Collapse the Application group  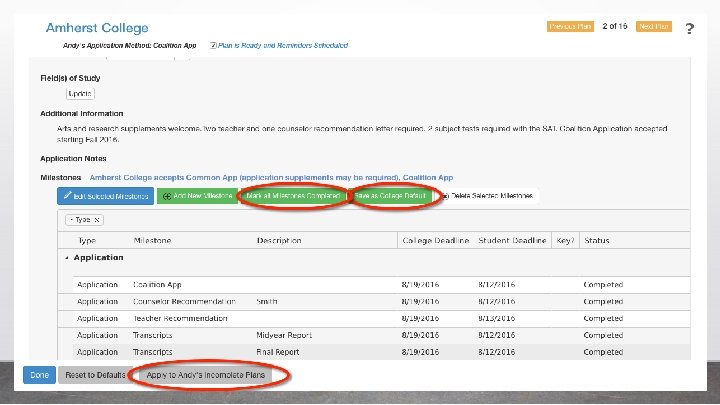67,258
